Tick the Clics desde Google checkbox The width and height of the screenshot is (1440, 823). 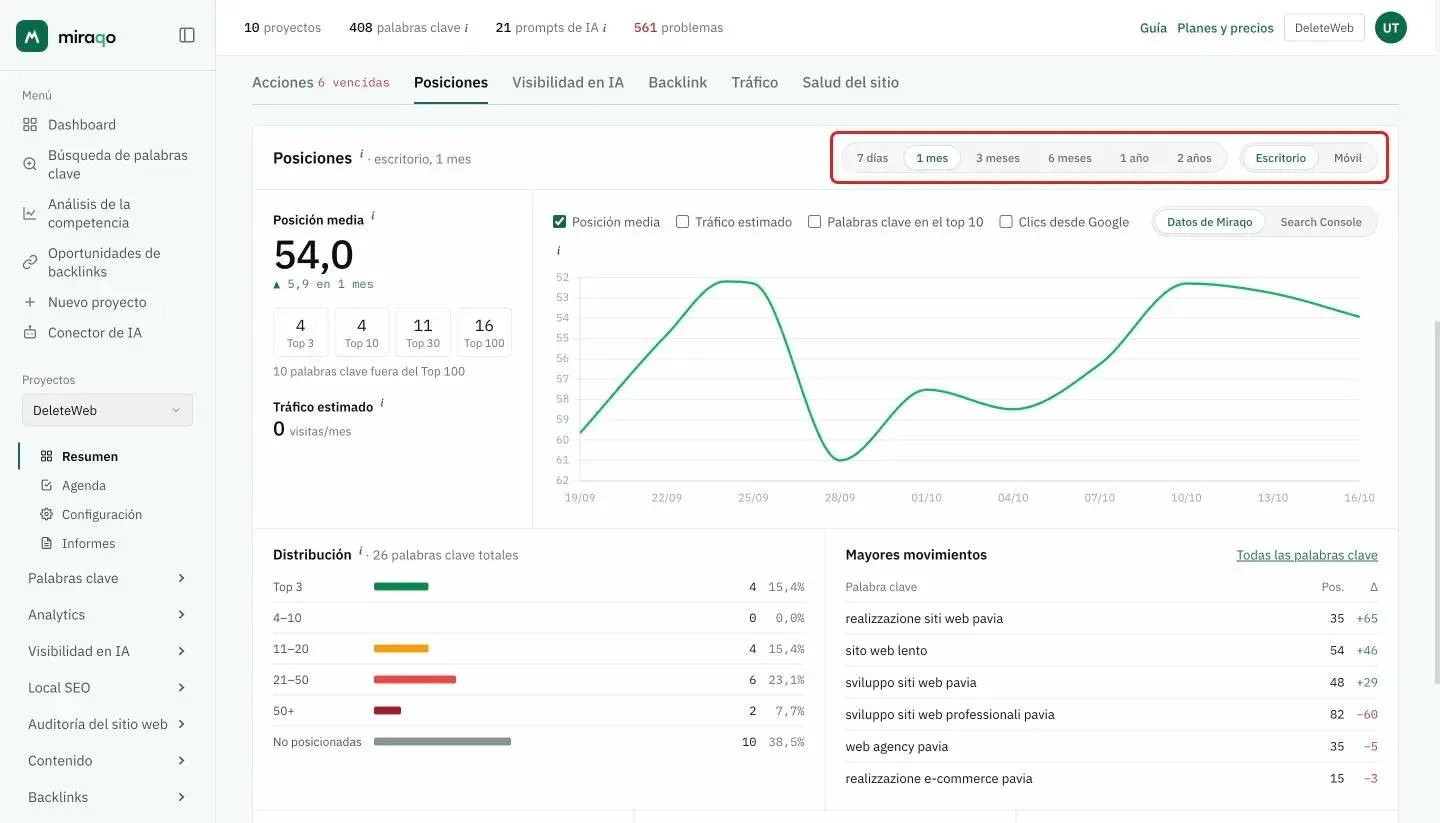1006,222
